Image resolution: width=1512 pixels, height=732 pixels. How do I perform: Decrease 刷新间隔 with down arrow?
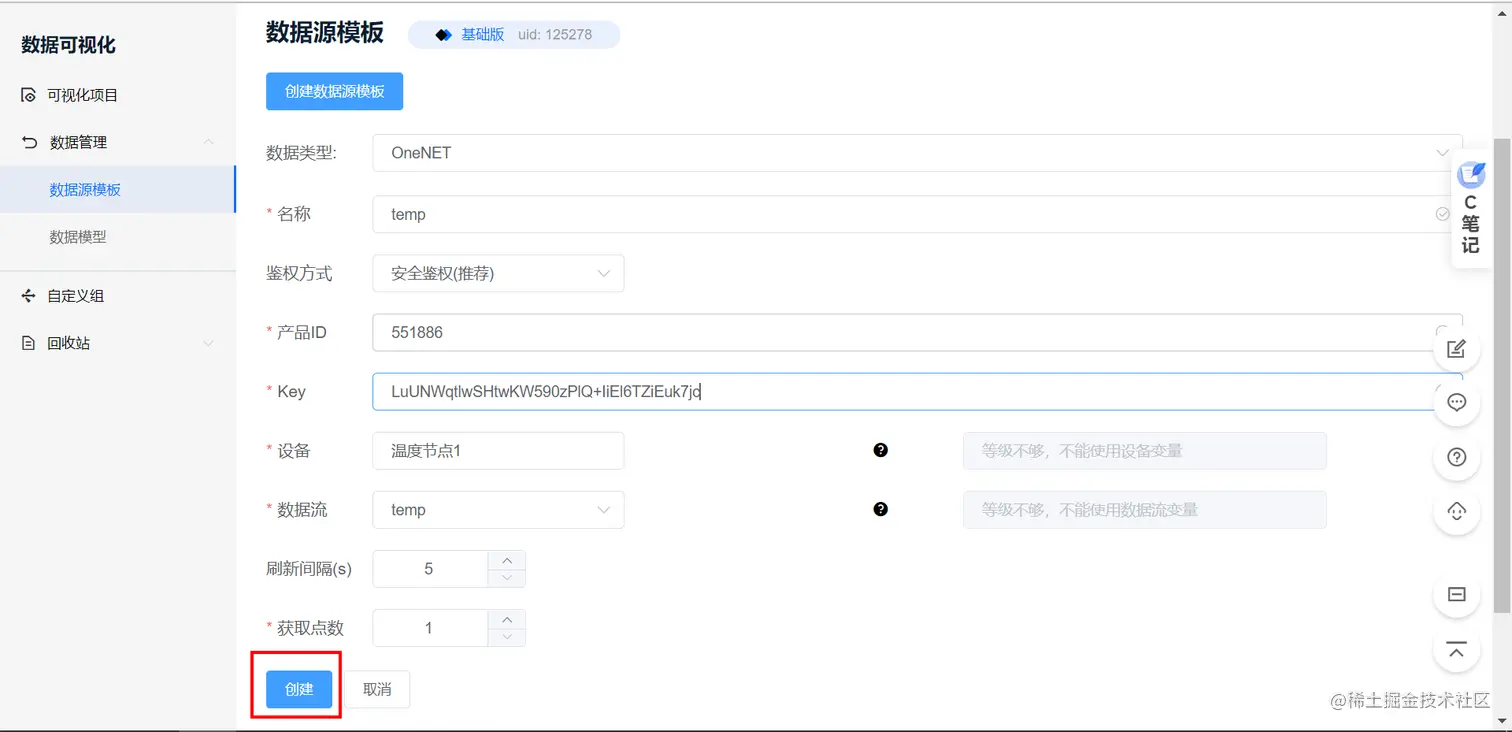[x=507, y=578]
